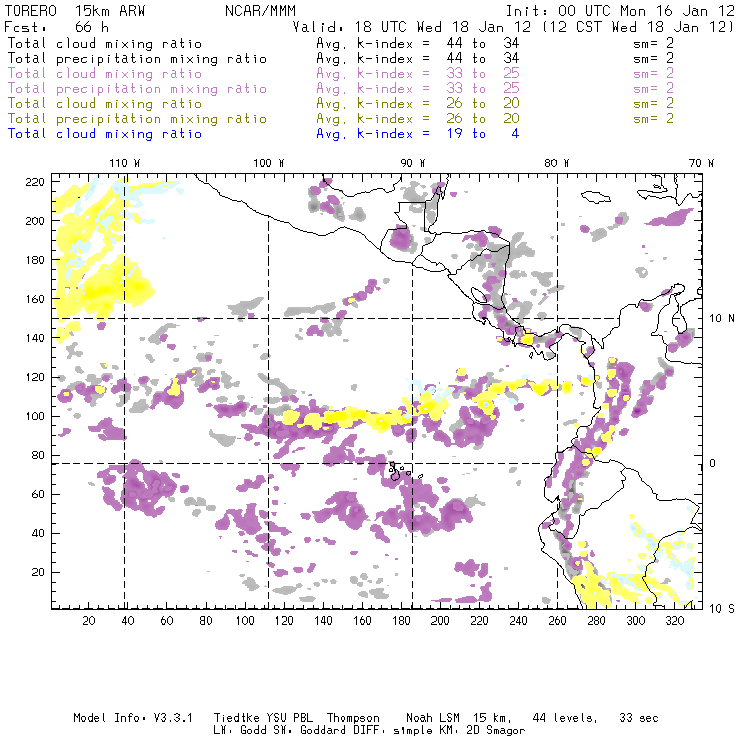
Task: Click the "160" value on the vertical axis
Action: tap(35, 299)
